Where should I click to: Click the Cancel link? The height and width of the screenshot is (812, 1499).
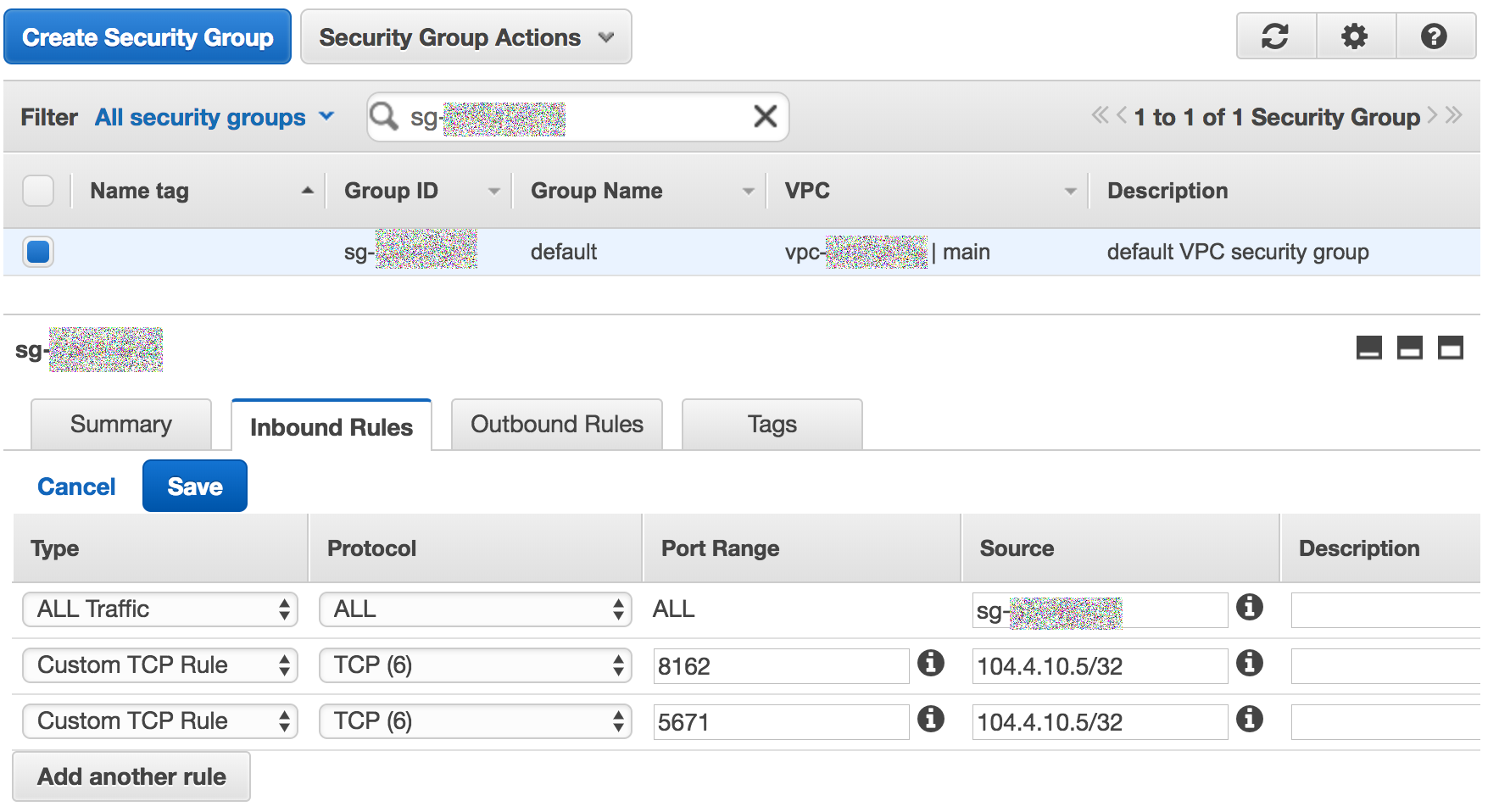click(76, 487)
